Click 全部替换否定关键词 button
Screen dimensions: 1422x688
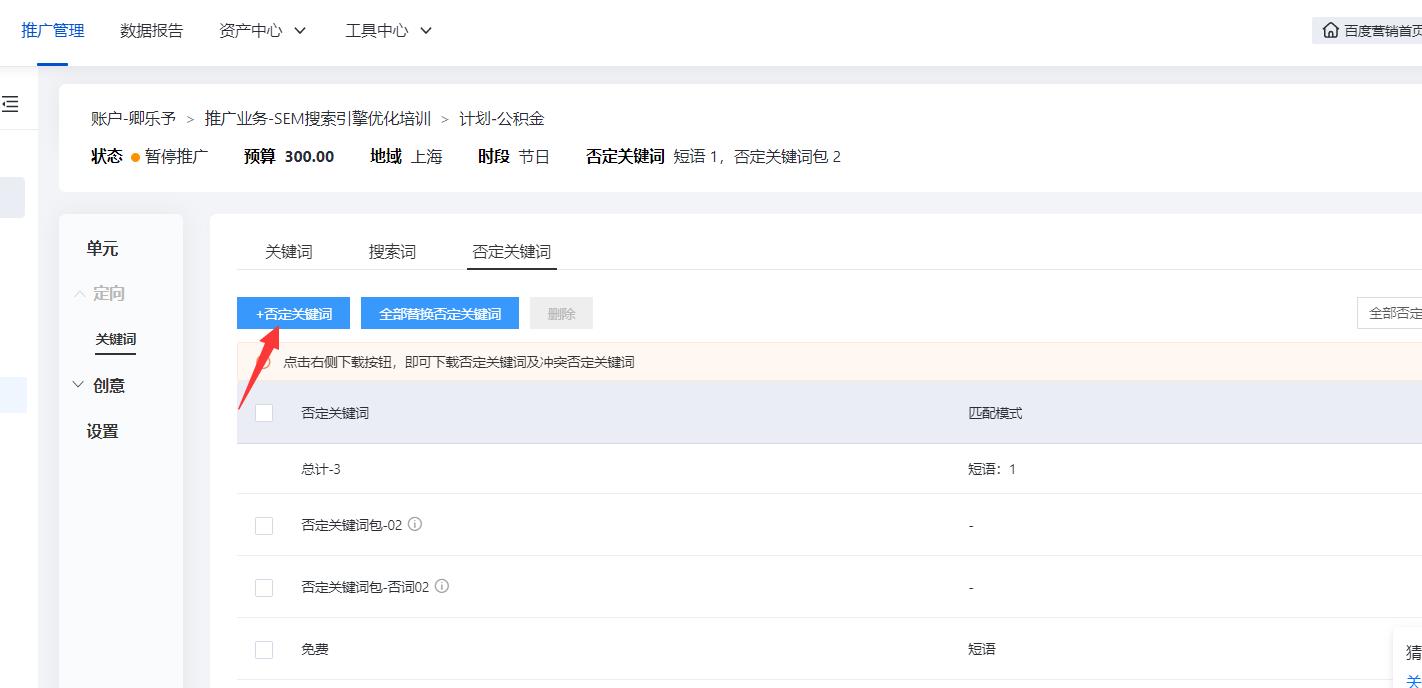[440, 313]
